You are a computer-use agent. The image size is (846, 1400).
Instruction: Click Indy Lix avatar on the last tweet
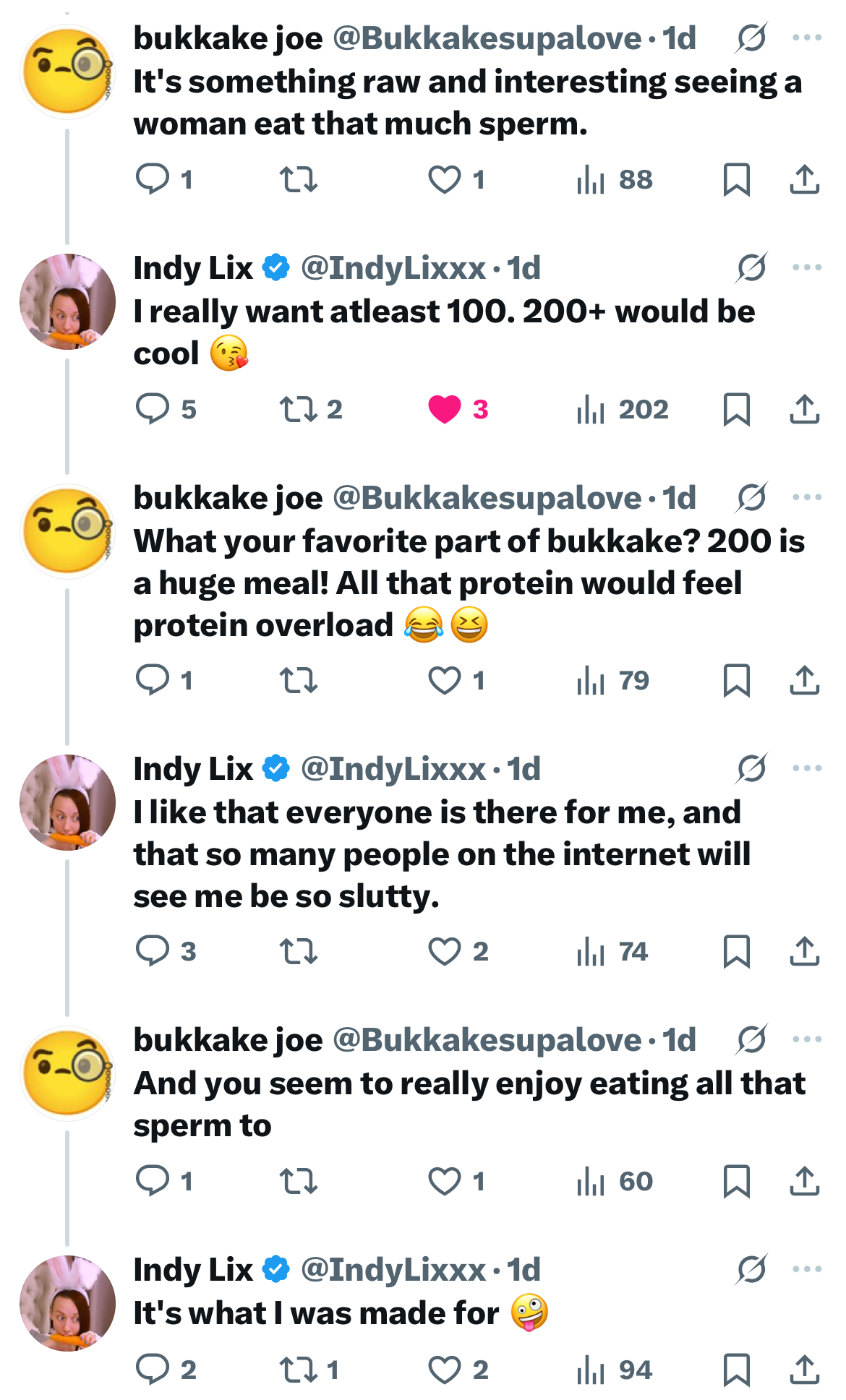coord(67,1302)
